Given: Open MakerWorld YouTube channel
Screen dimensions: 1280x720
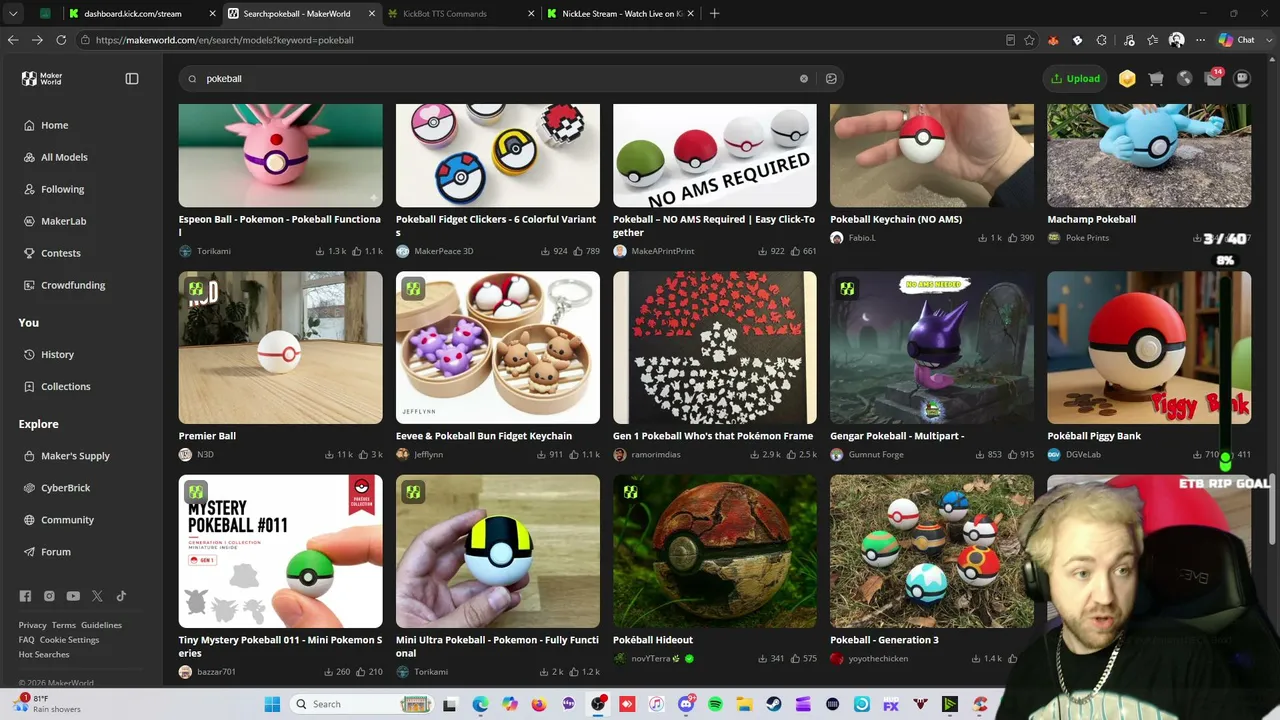Looking at the screenshot, I should point(73,596).
